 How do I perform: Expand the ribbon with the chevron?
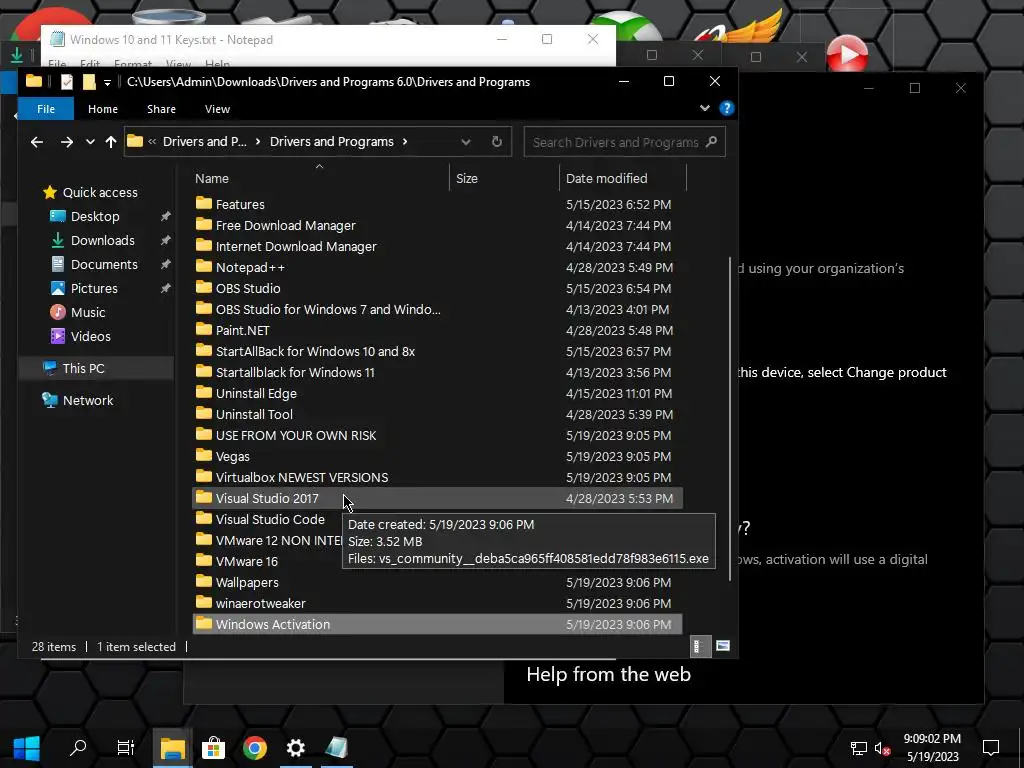[705, 108]
